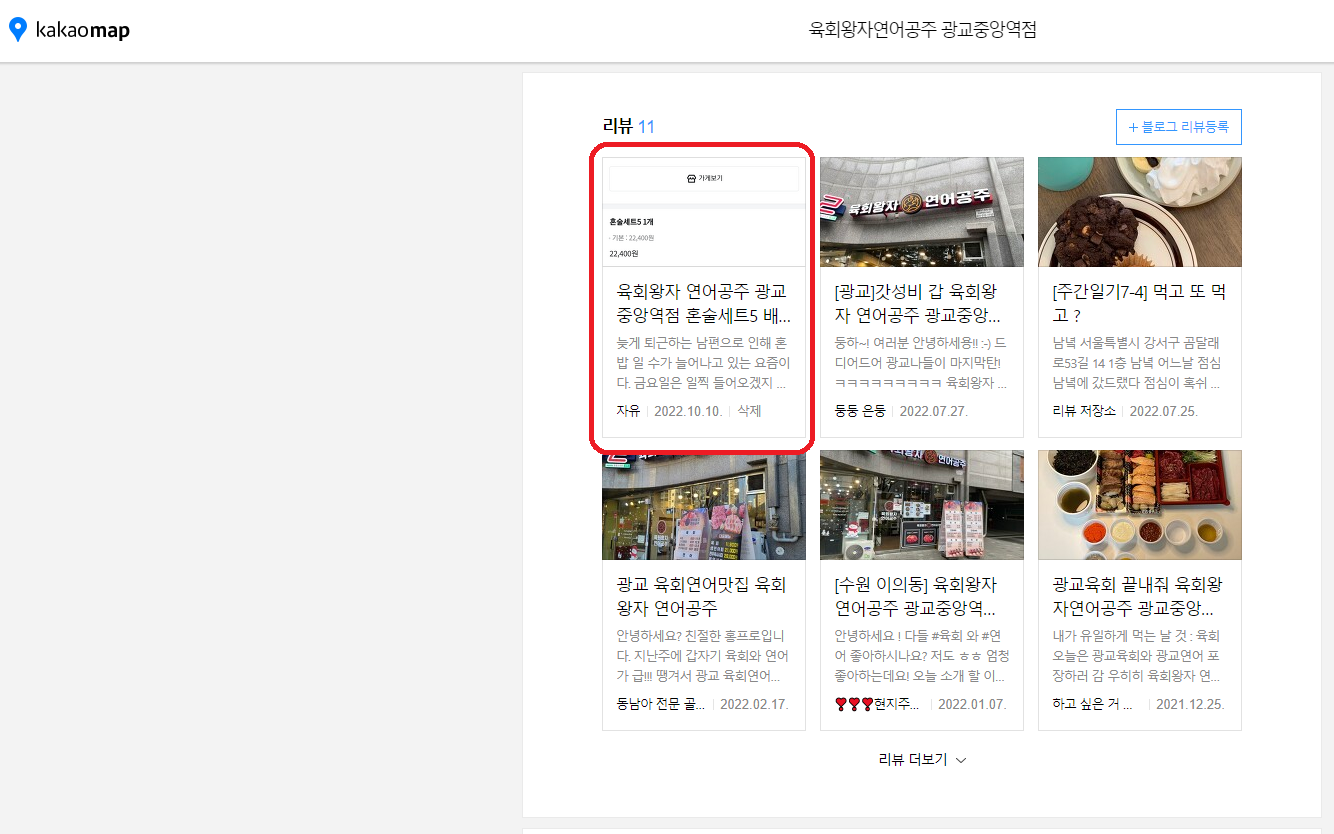Image resolution: width=1334 pixels, height=834 pixels.
Task: Open sushi box photo thumbnail
Action: click(1140, 505)
